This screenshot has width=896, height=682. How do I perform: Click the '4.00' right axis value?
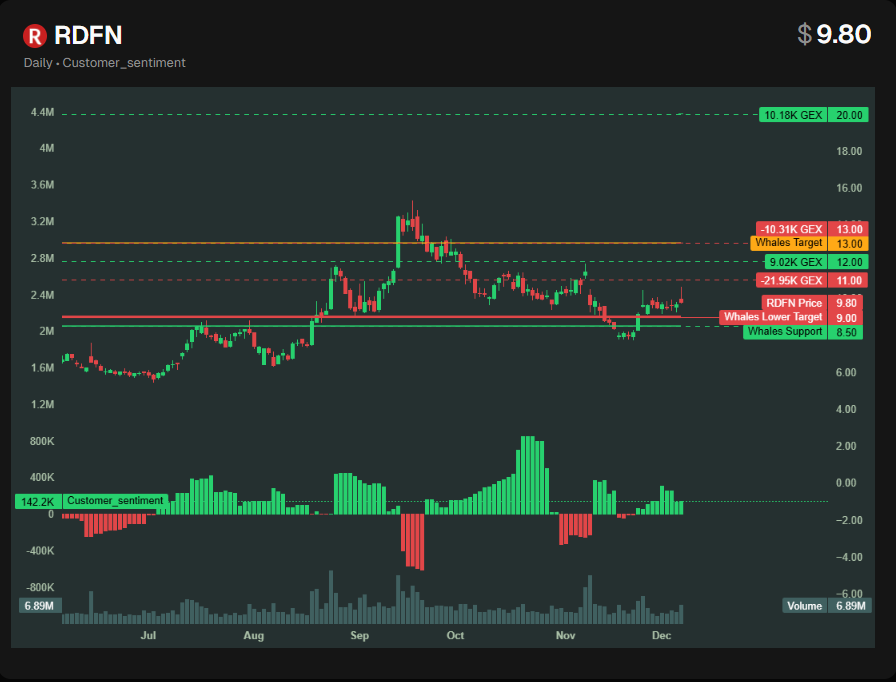click(x=846, y=409)
